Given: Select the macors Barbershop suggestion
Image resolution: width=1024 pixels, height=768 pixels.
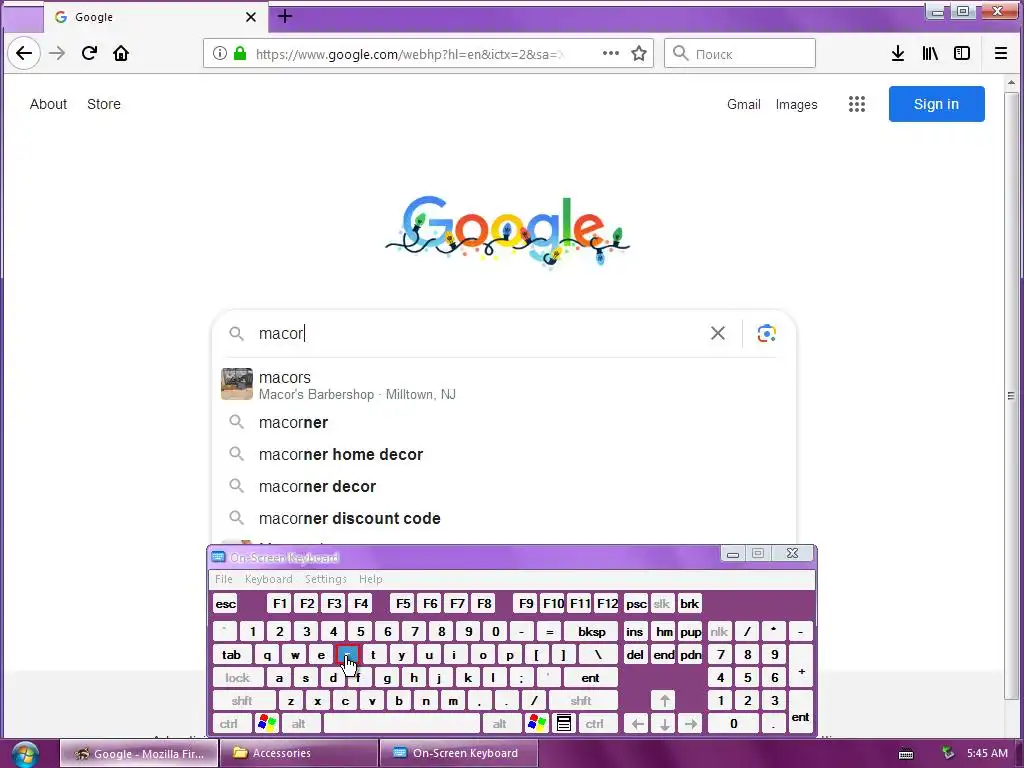Looking at the screenshot, I should click(504, 385).
